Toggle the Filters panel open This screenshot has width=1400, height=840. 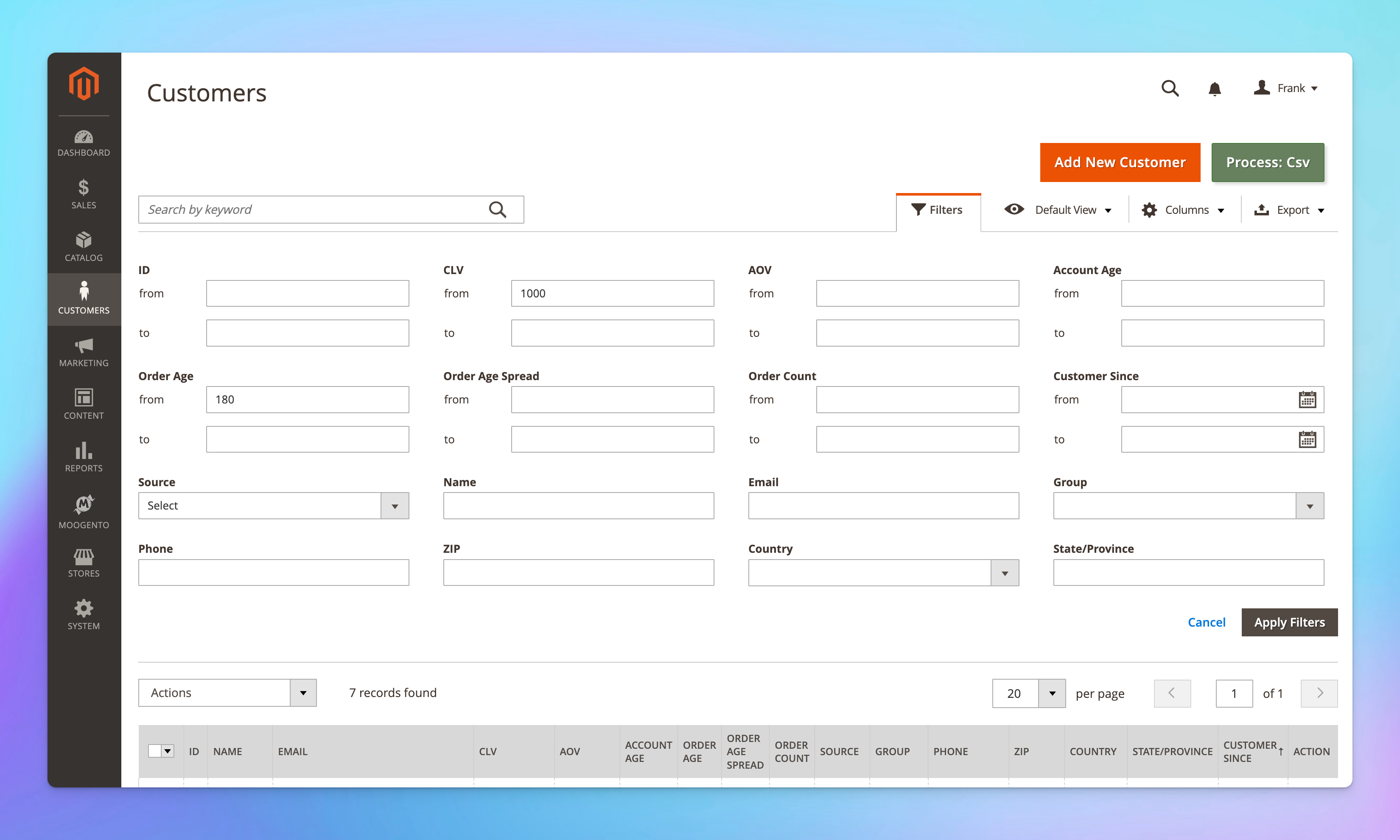point(937,209)
